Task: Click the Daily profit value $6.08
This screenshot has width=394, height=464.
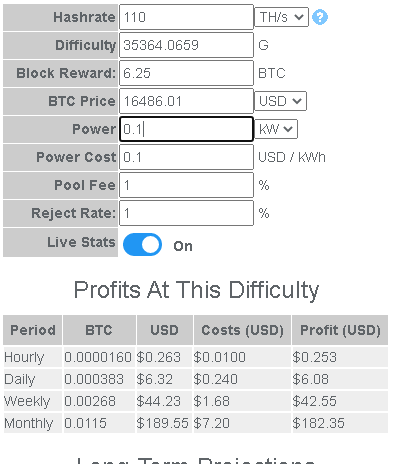Action: [x=310, y=379]
